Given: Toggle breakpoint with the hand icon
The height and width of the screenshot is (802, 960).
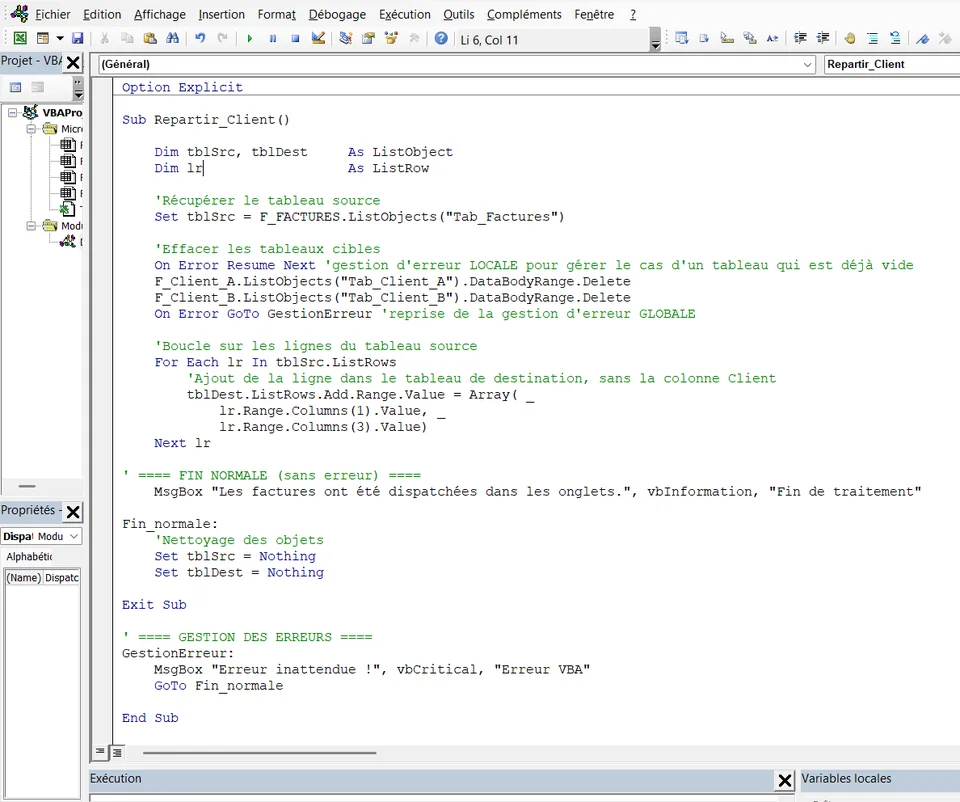Looking at the screenshot, I should pyautogui.click(x=850, y=38).
